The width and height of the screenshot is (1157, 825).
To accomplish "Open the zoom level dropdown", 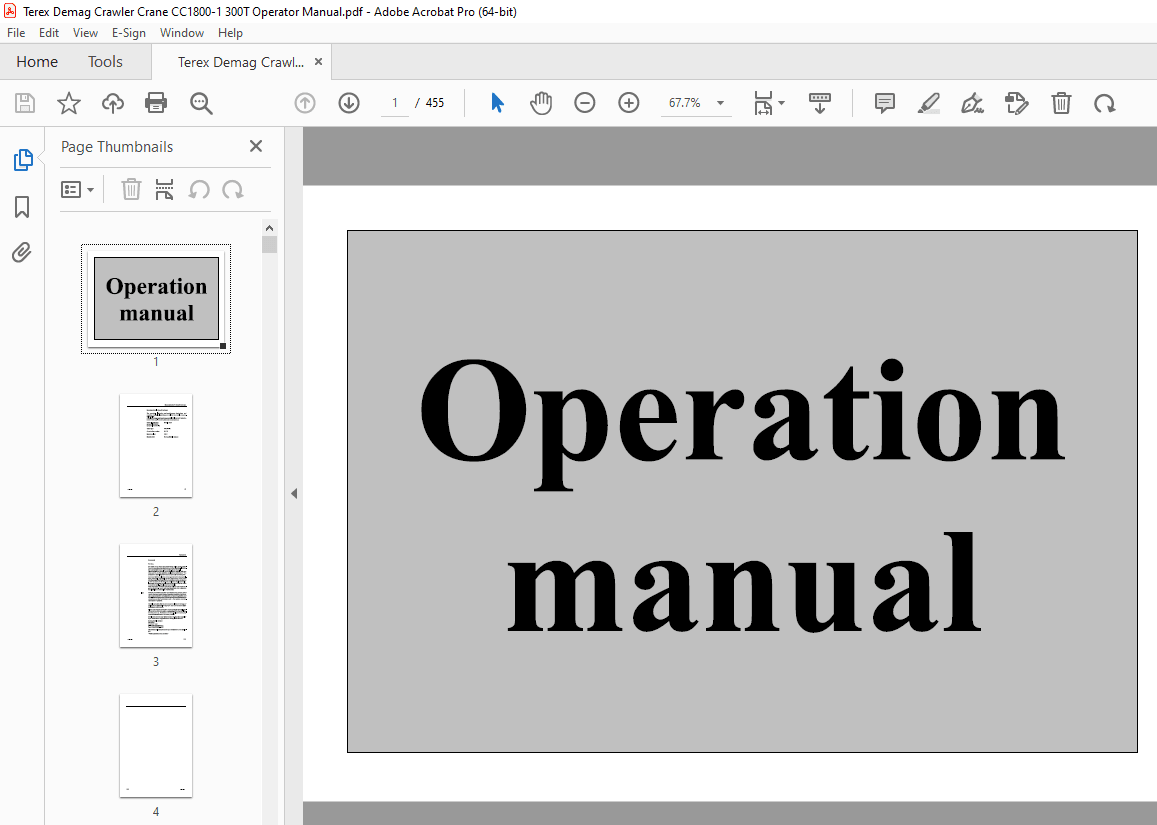I will pyautogui.click(x=718, y=103).
